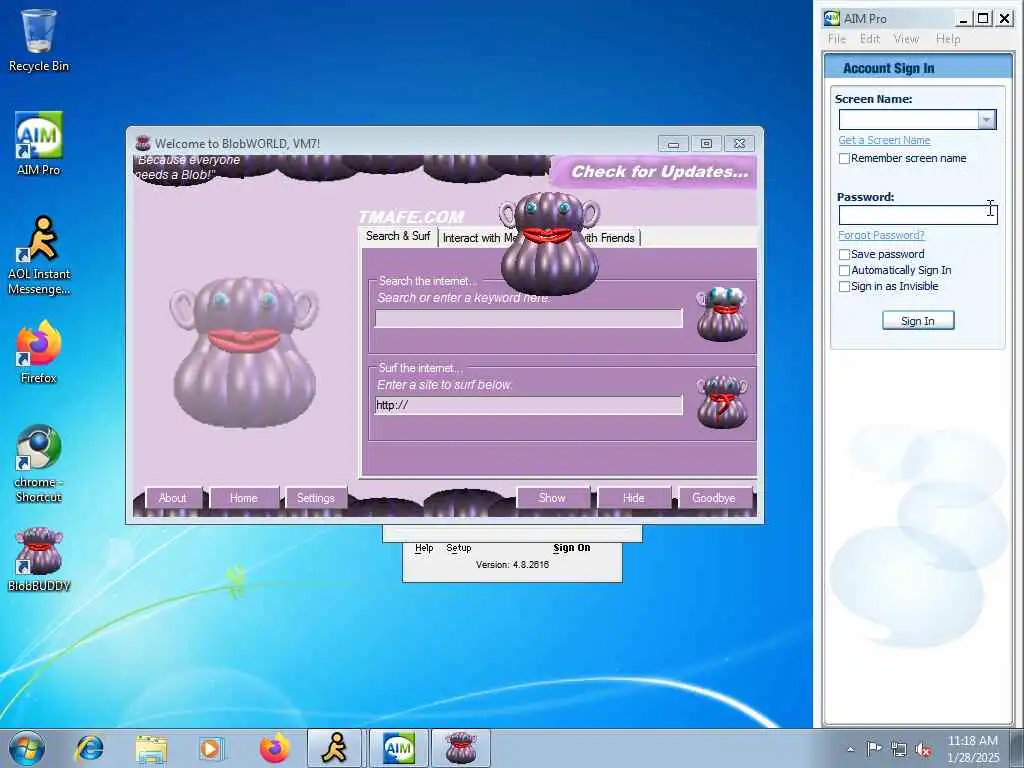Click the Goodbye button in BlobWORLD

click(x=714, y=498)
